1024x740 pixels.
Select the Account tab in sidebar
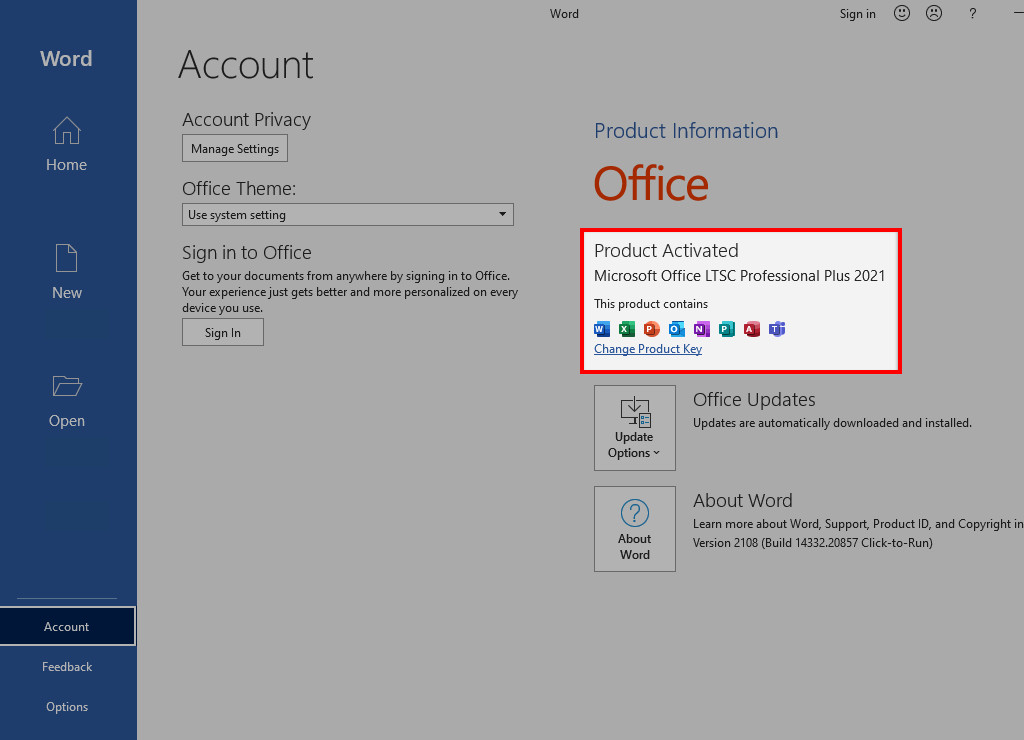[67, 626]
